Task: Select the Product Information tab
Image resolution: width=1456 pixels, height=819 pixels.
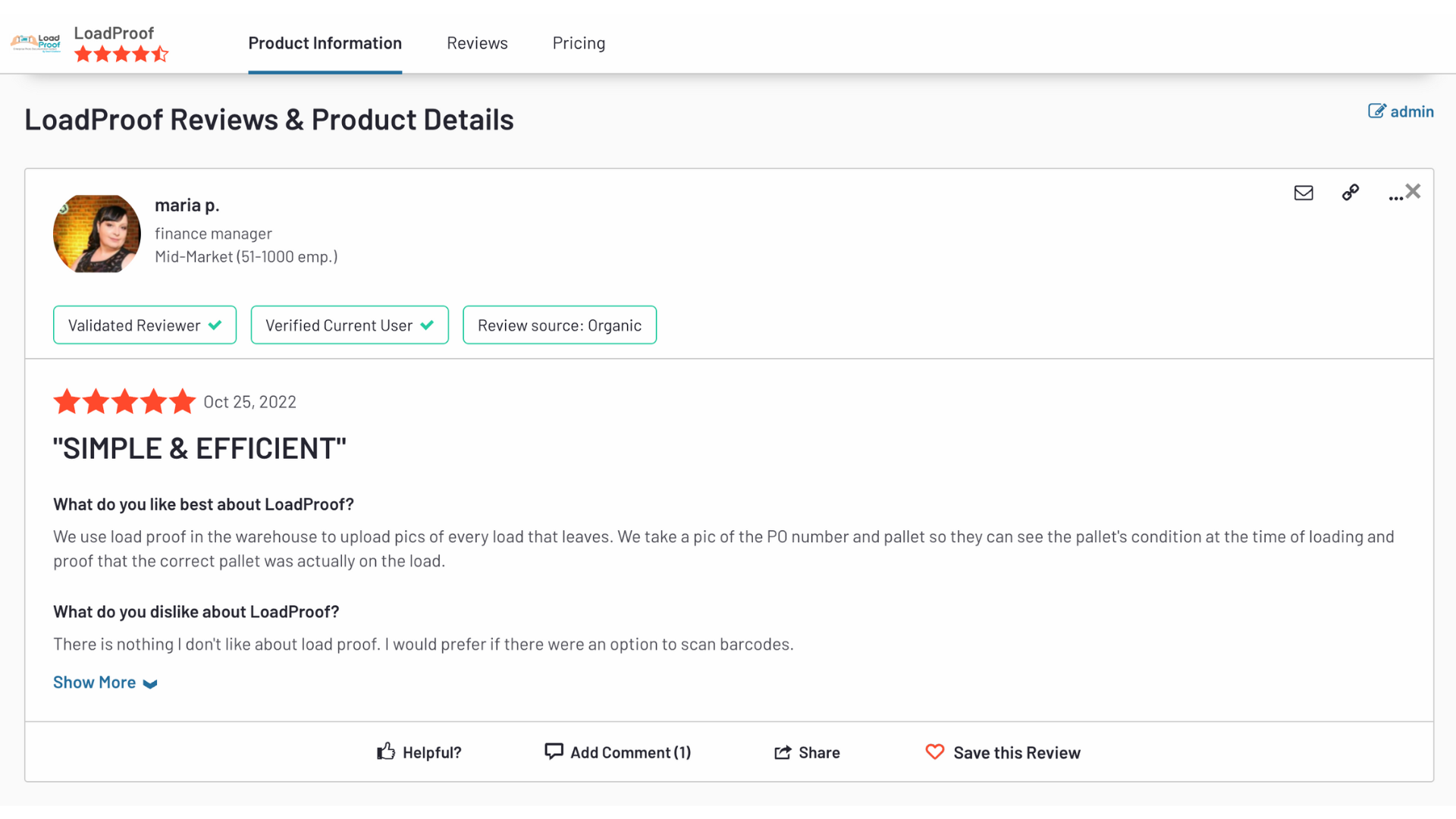Action: (325, 43)
